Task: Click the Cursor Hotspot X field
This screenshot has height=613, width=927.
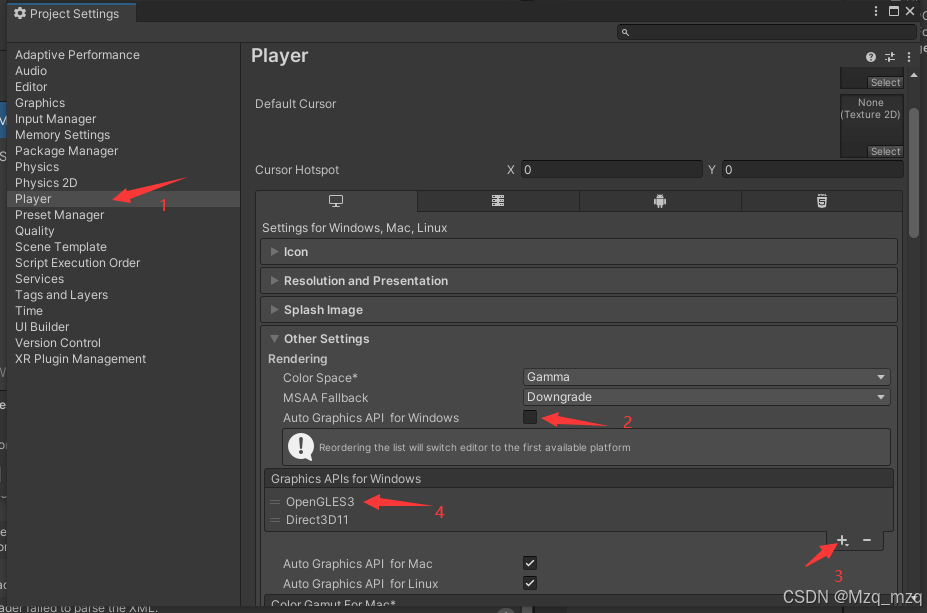Action: (611, 170)
